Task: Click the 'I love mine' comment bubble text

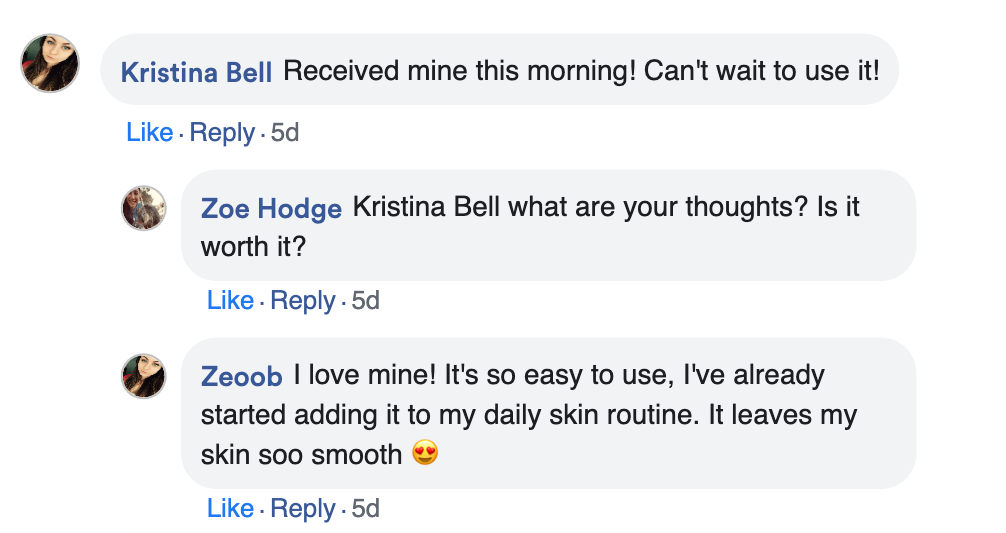Action: coord(529,414)
